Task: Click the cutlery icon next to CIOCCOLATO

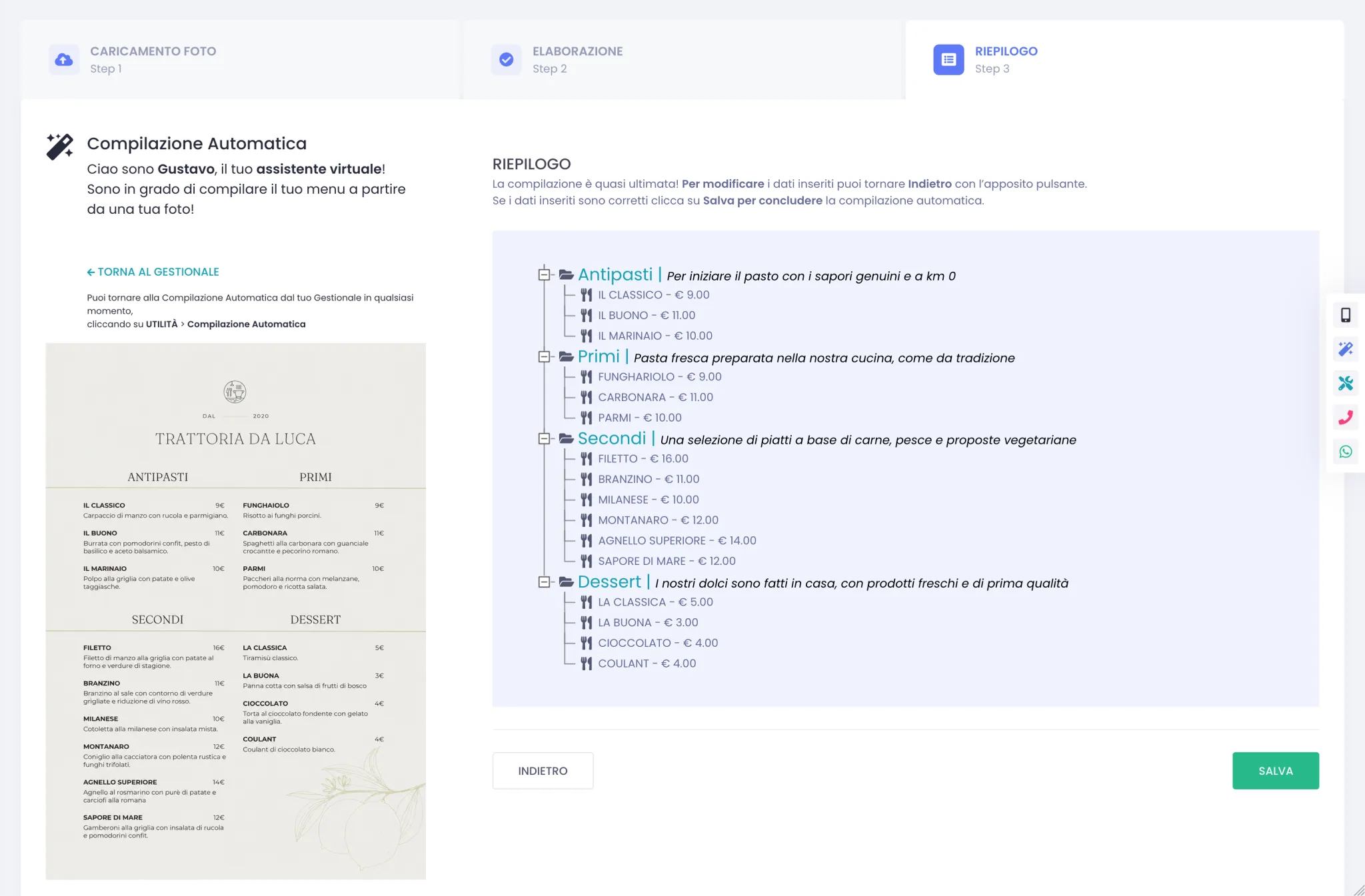Action: click(x=586, y=644)
